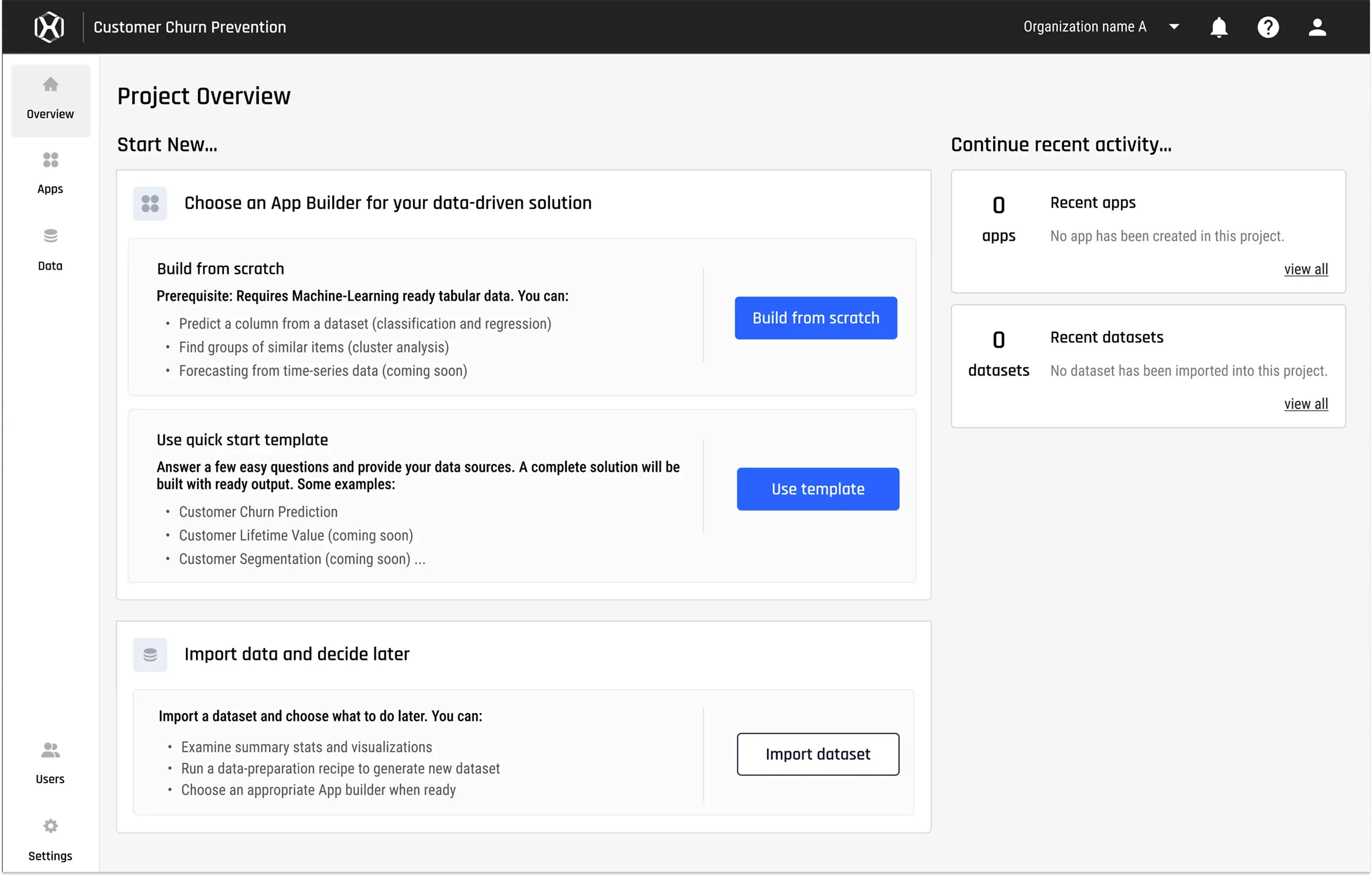Open the notifications bell icon
Screen dimensions: 1372x876
pyautogui.click(x=1219, y=27)
